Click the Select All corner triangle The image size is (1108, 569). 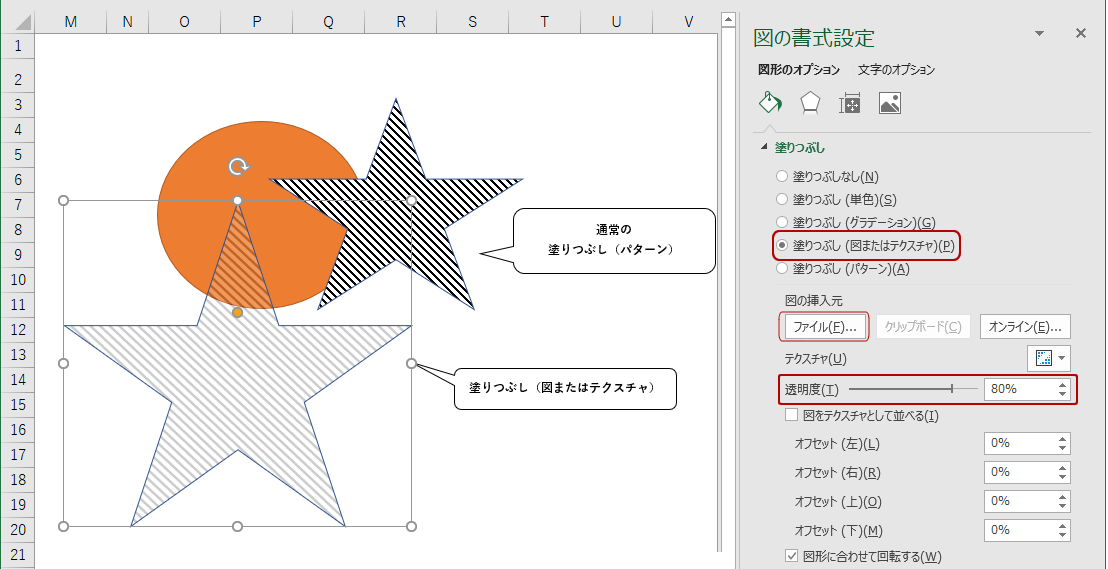22,23
